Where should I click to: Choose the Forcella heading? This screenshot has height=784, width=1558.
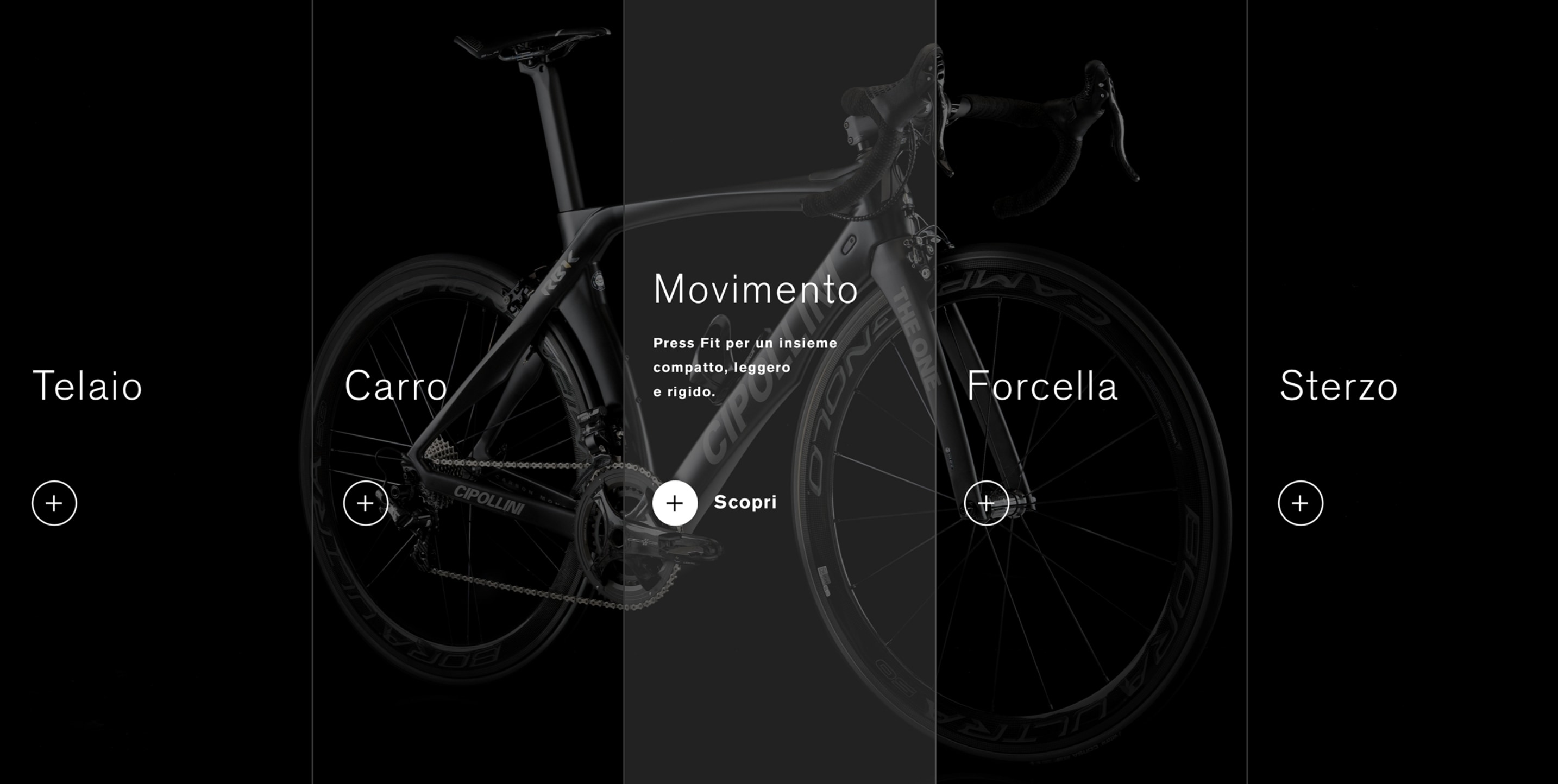click(x=1042, y=385)
